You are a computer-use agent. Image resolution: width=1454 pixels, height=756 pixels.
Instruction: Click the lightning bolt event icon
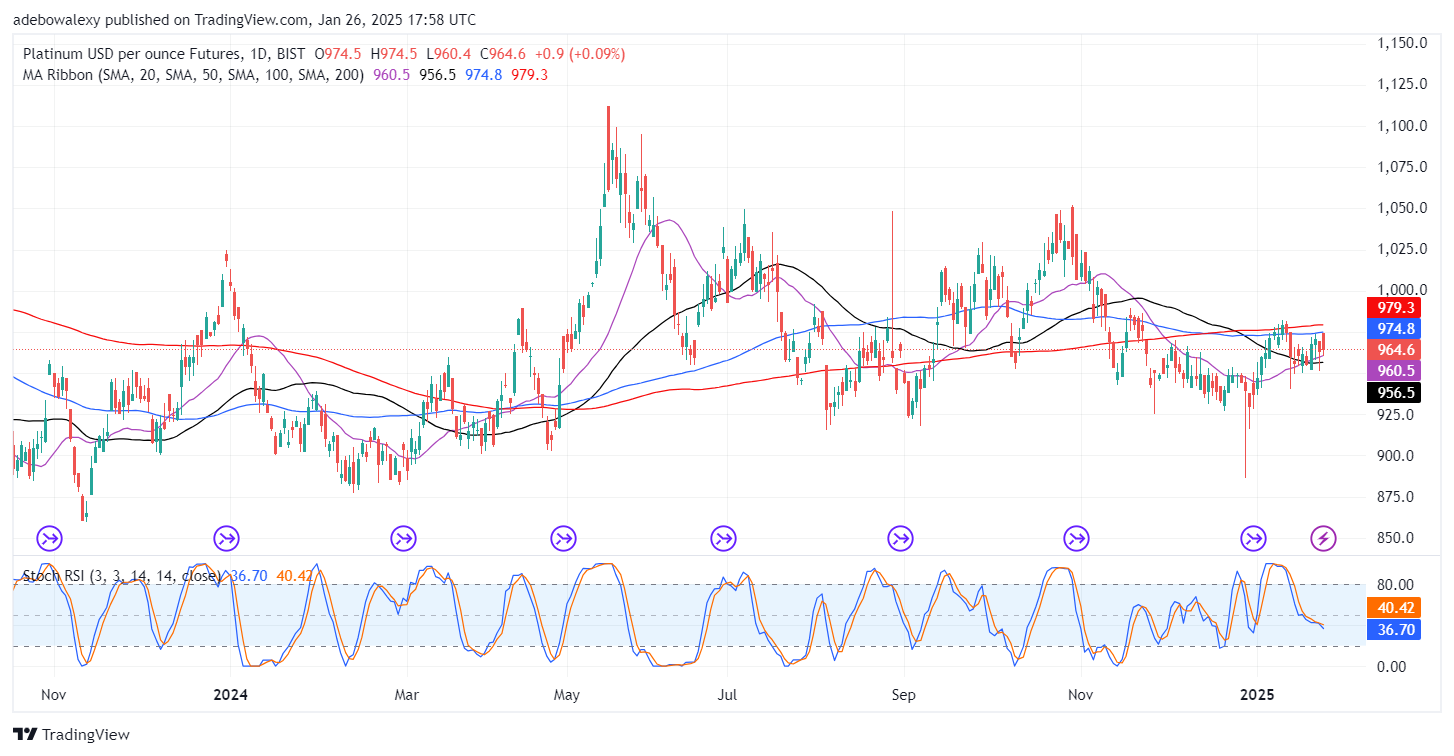(1323, 539)
